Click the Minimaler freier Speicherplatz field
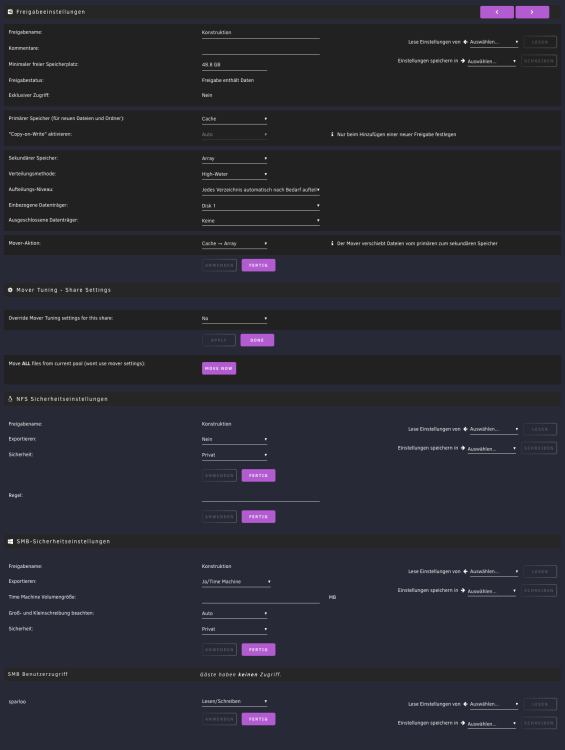Viewport: 565px width, 750px height. pyautogui.click(x=234, y=65)
